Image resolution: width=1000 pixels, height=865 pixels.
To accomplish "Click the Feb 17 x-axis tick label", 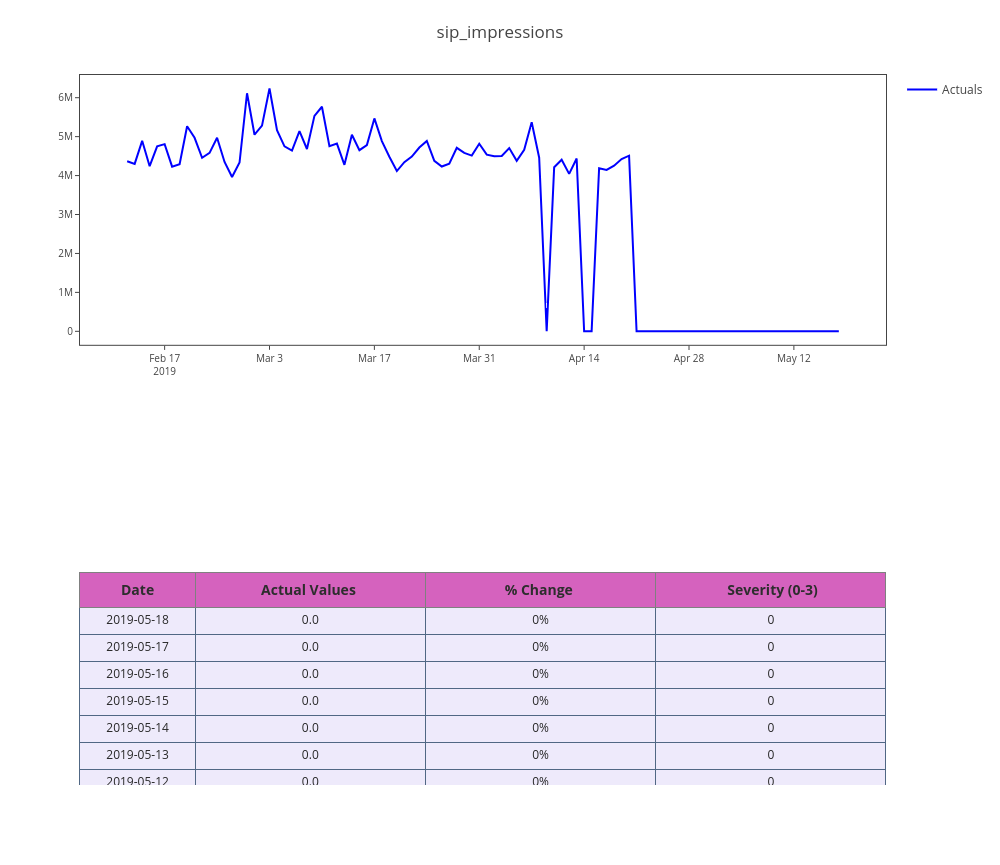I will click(x=165, y=359).
